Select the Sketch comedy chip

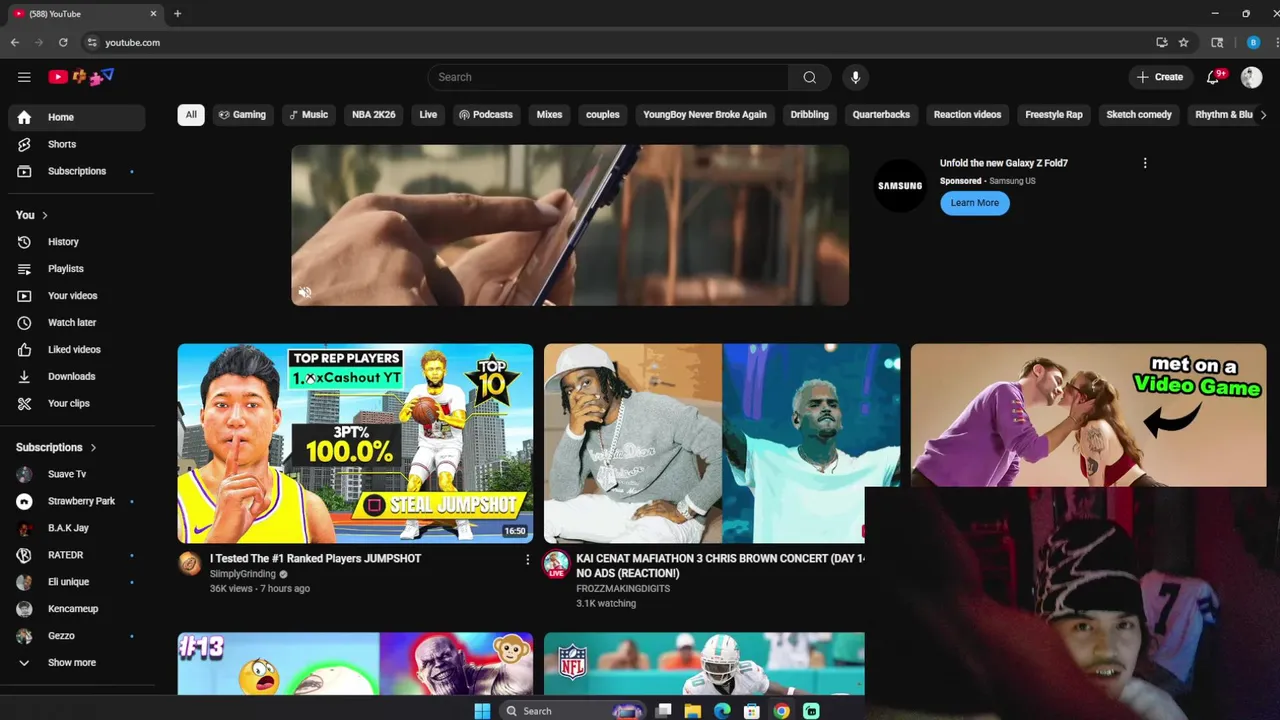tap(1139, 115)
